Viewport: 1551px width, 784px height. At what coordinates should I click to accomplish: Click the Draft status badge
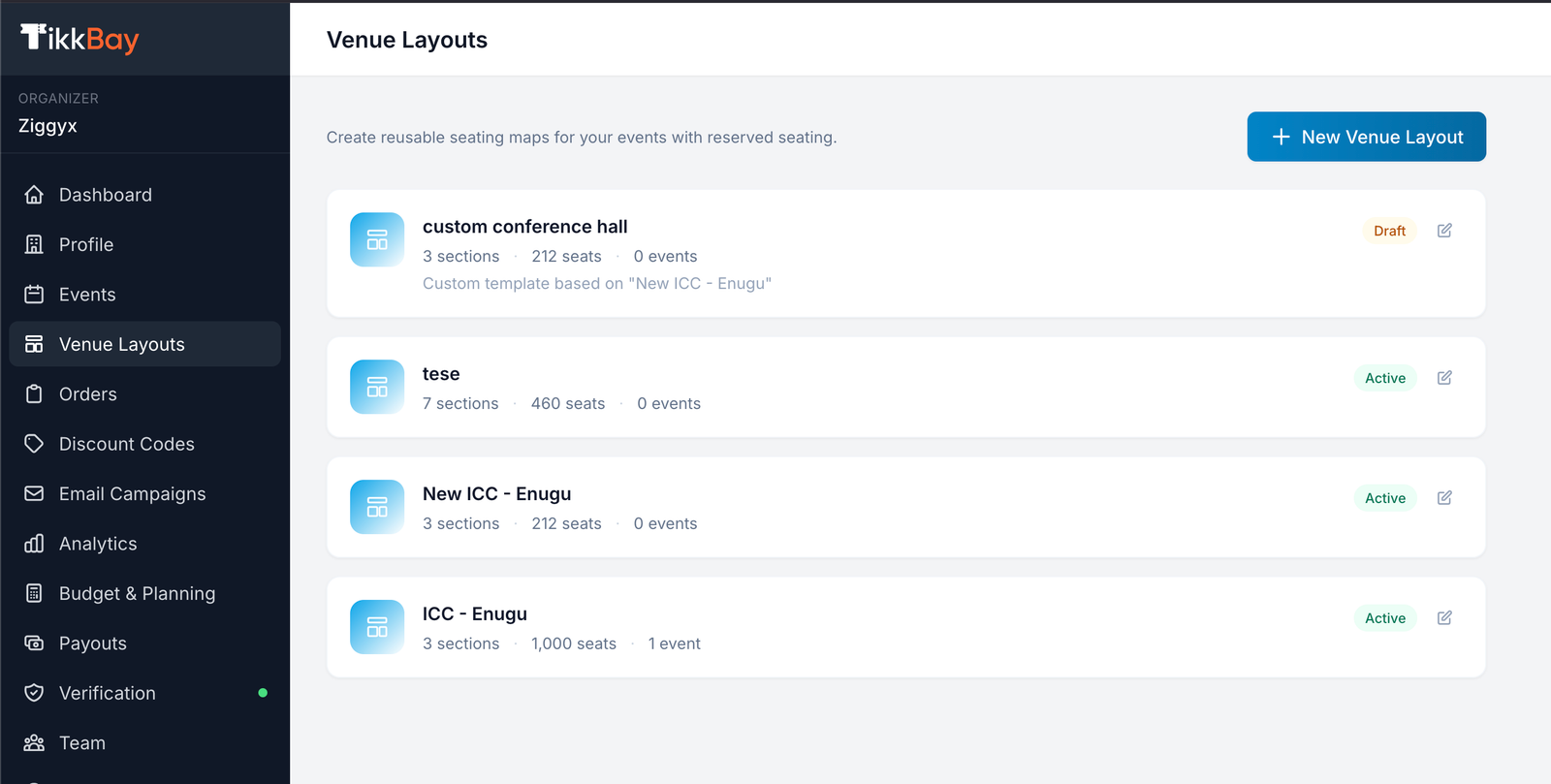(1388, 231)
